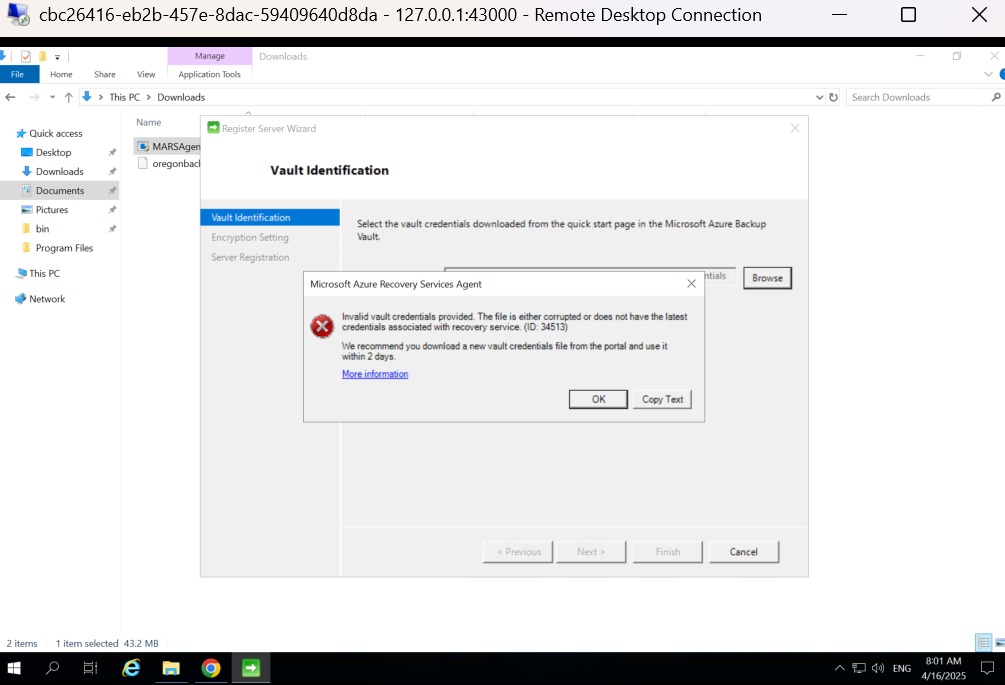Open Windows taskbar search

coord(53,668)
